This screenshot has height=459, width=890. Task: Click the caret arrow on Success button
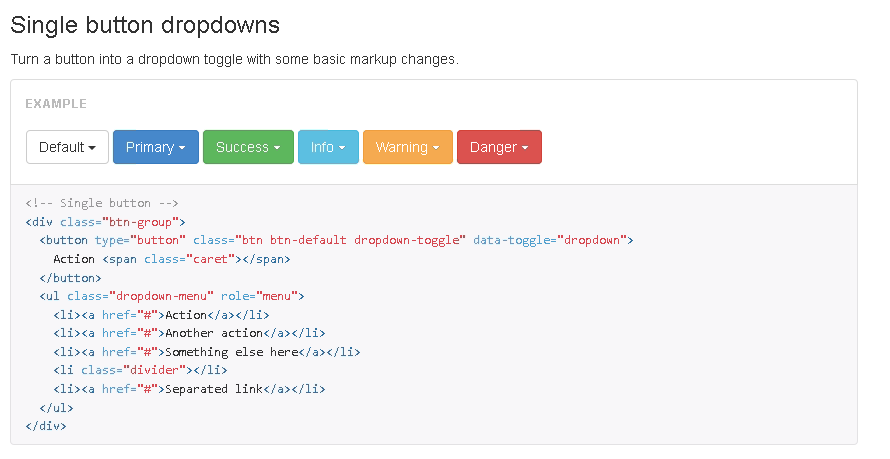pyautogui.click(x=277, y=148)
